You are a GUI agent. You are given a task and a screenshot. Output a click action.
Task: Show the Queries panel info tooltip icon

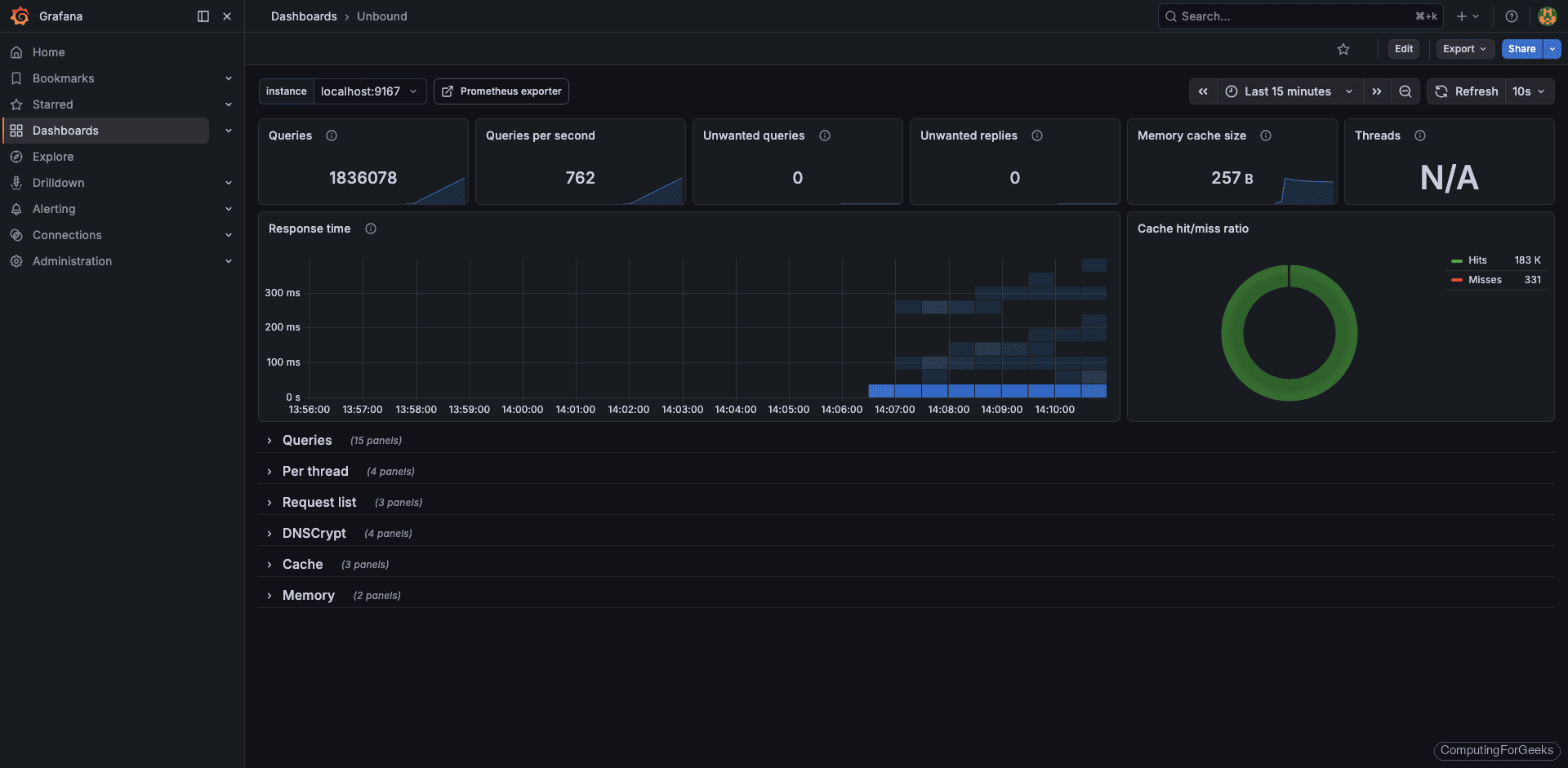(332, 135)
